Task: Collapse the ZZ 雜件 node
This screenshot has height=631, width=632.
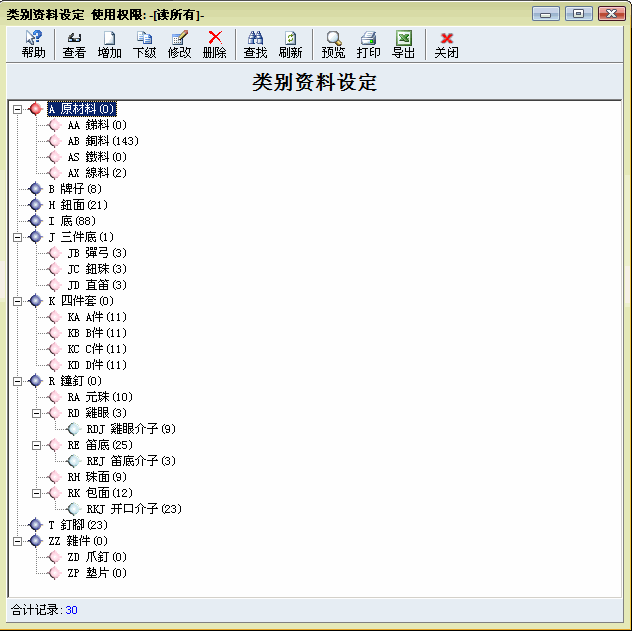Action: point(17,541)
